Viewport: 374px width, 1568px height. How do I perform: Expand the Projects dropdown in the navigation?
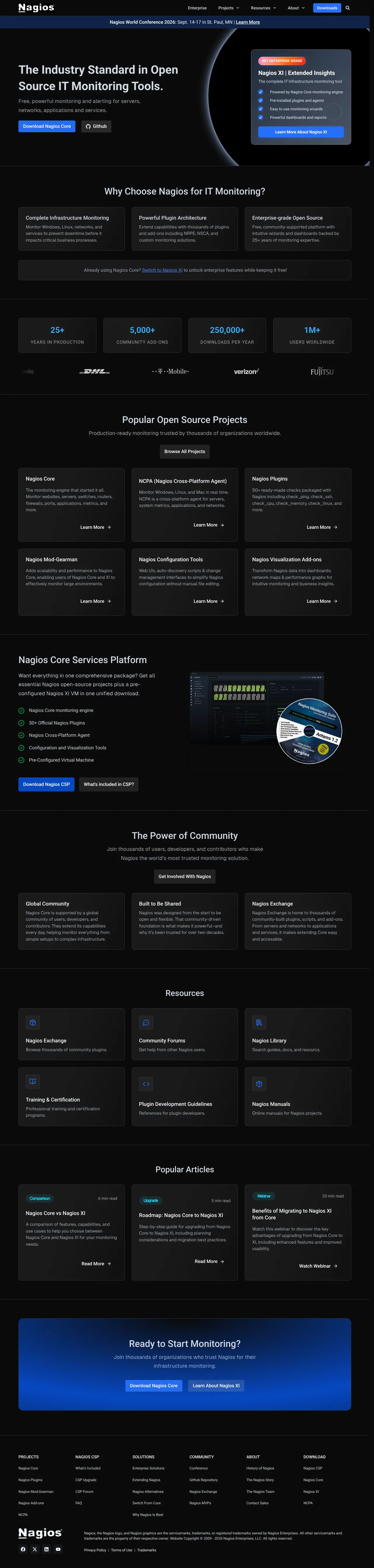pyautogui.click(x=229, y=8)
